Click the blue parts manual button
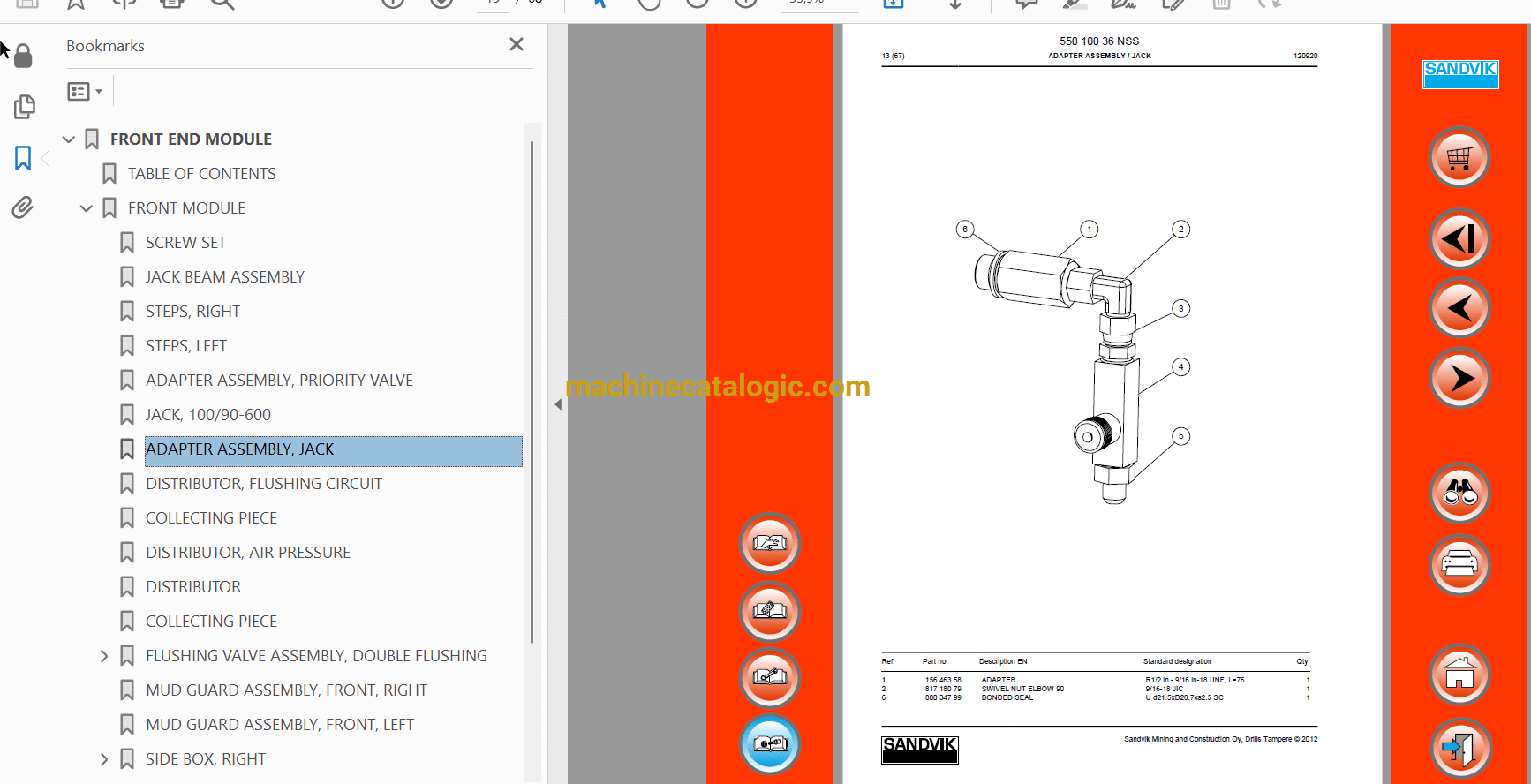This screenshot has height=784, width=1531. coord(770,744)
